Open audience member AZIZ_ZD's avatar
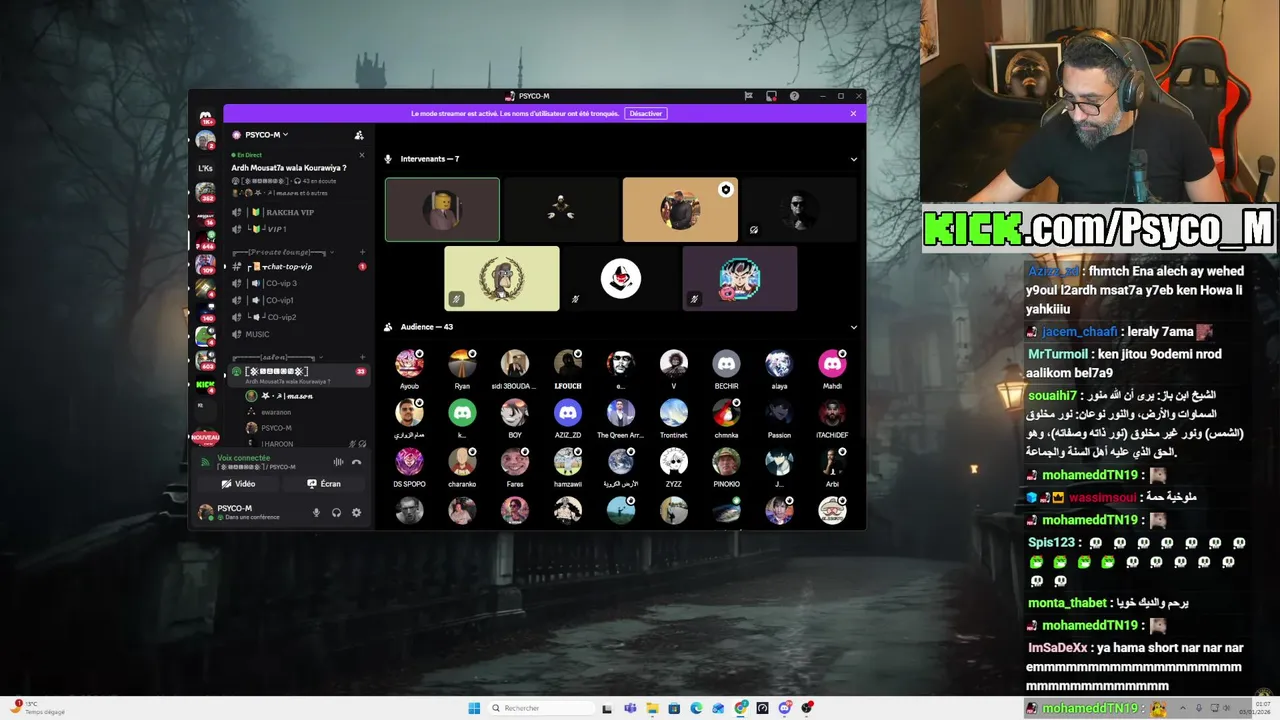1280x720 pixels. point(568,412)
